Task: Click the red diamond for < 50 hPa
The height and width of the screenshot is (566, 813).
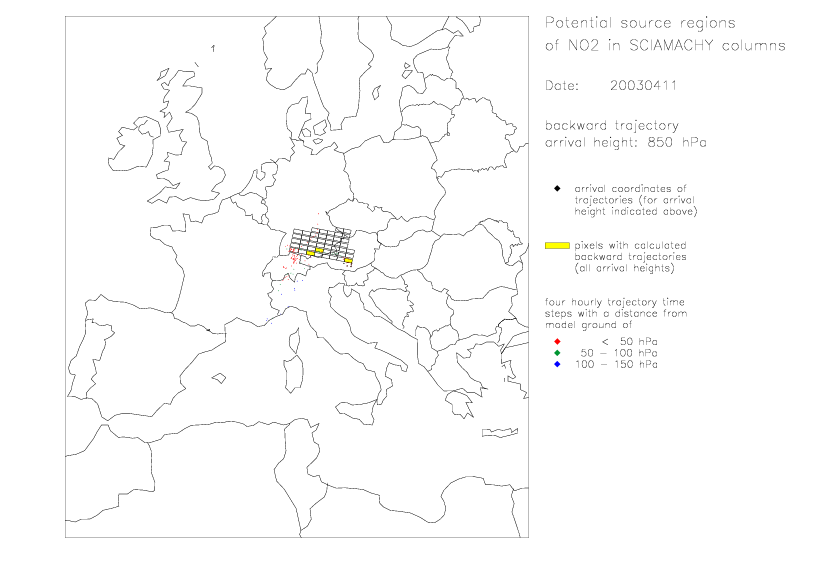Action: 557,342
